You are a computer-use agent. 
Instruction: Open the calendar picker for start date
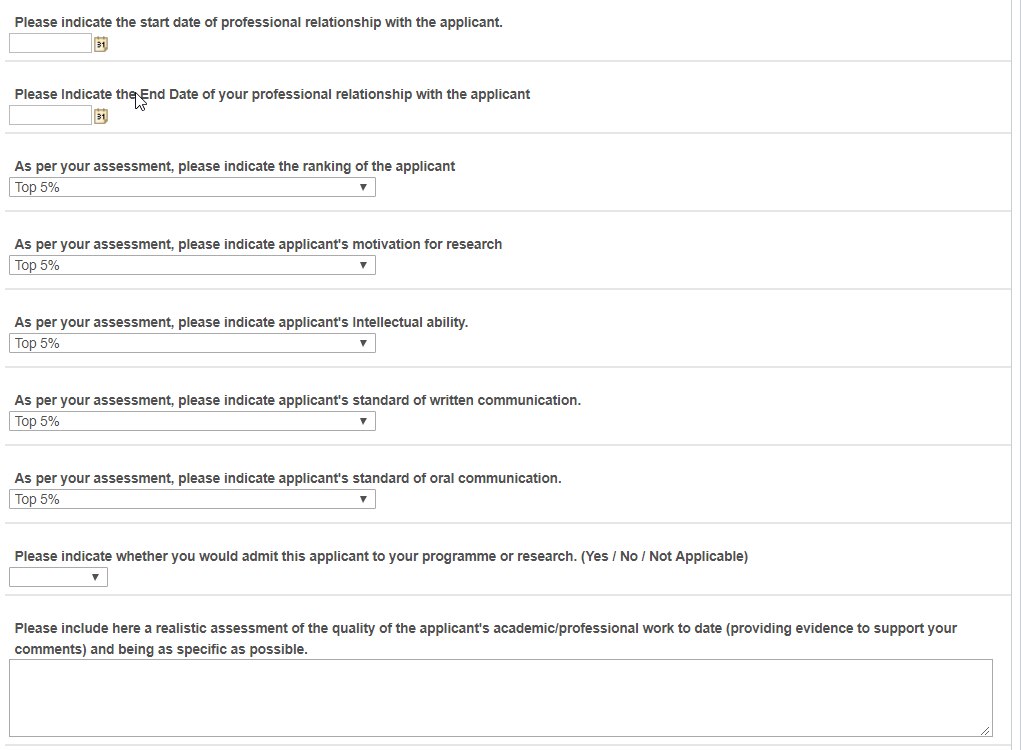(x=100, y=44)
